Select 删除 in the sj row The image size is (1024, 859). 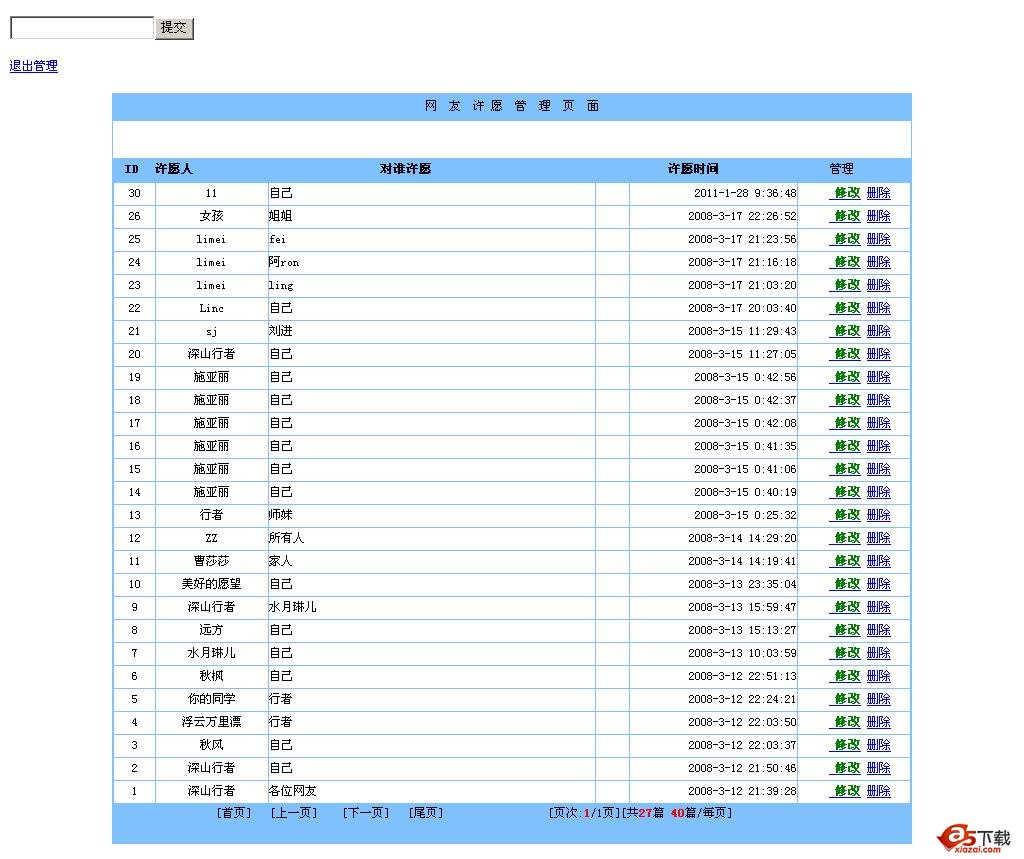click(x=878, y=331)
